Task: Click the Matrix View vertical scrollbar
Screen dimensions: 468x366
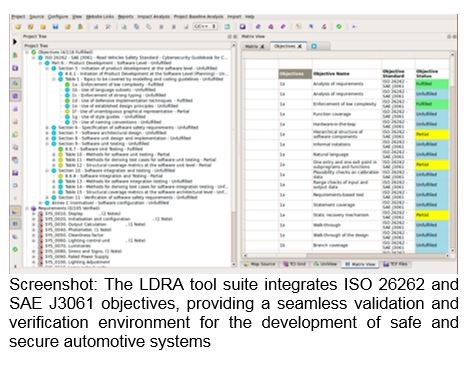Action: (452, 152)
